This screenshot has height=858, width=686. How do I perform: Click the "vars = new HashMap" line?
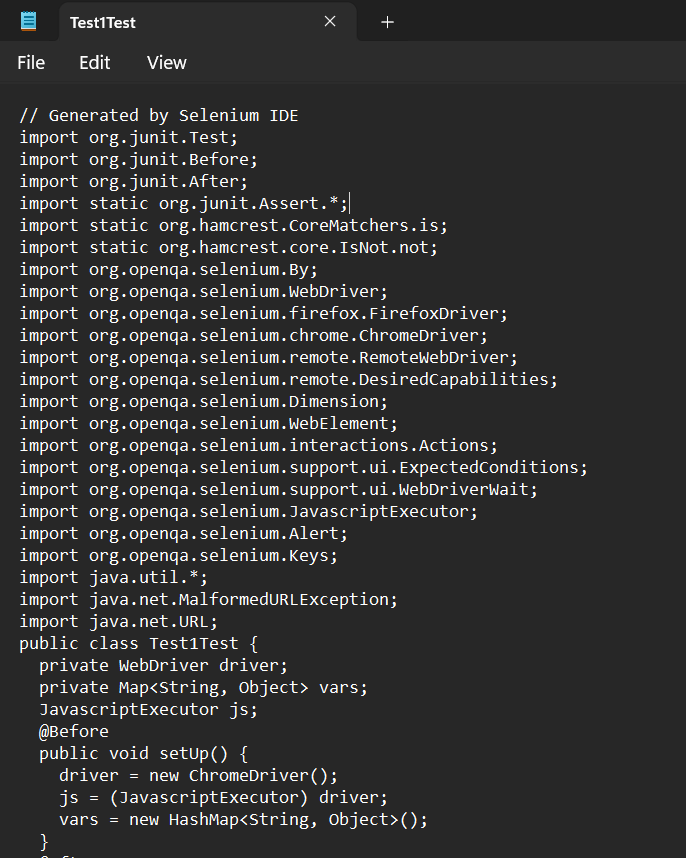[243, 819]
